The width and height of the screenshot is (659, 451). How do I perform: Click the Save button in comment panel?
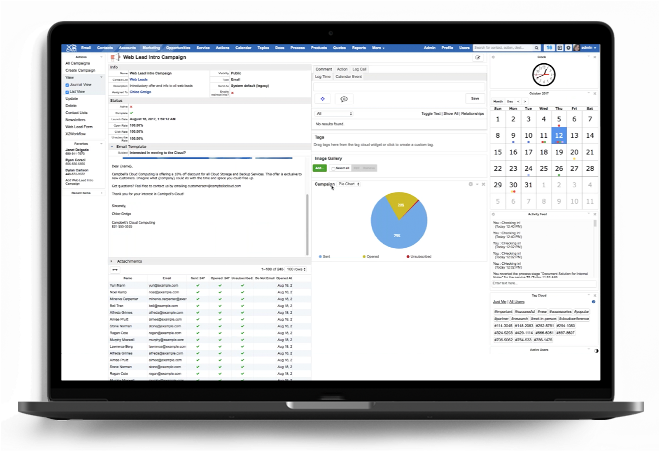click(474, 99)
